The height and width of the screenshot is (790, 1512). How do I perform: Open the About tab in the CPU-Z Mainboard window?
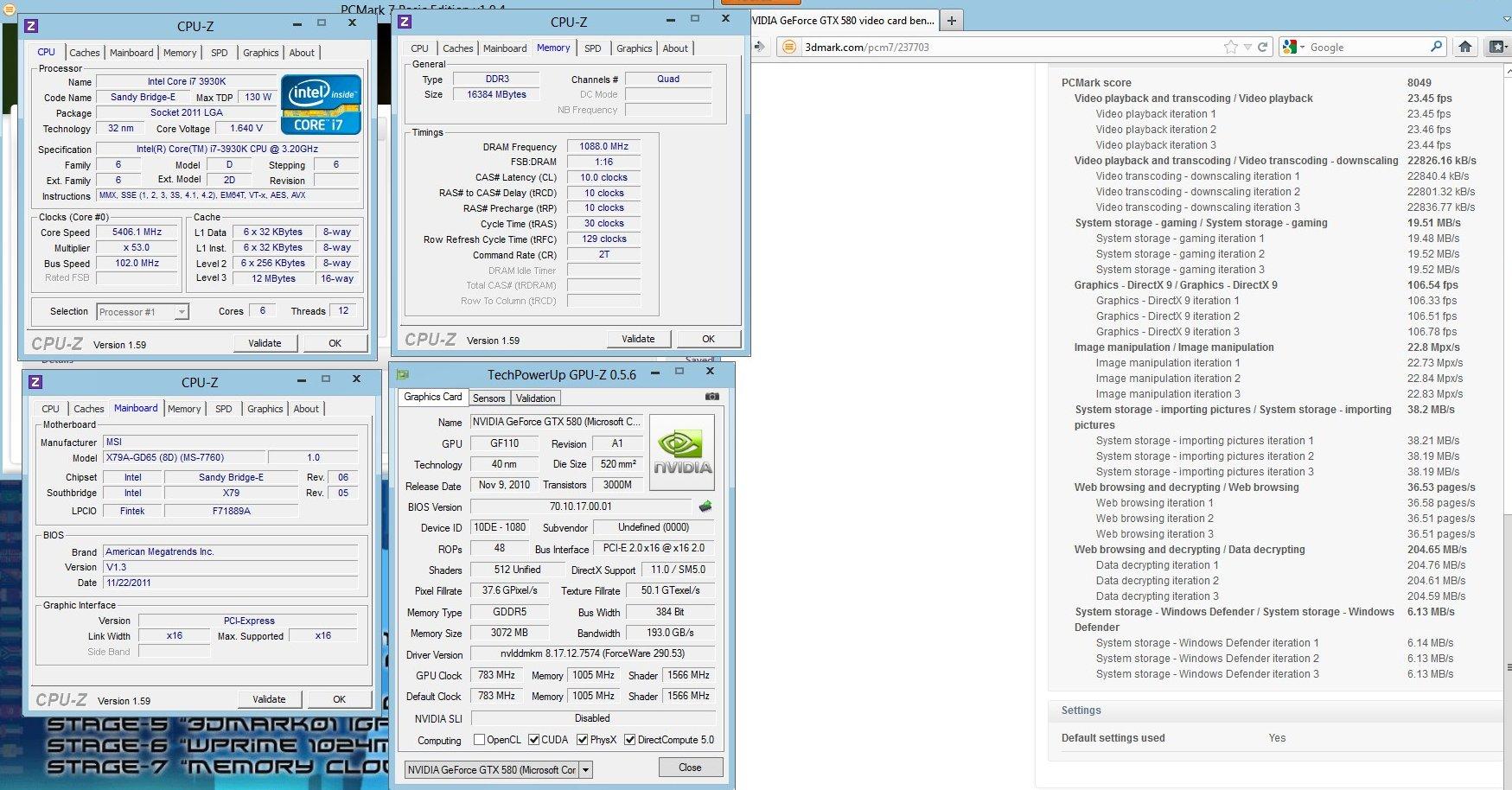(x=306, y=409)
